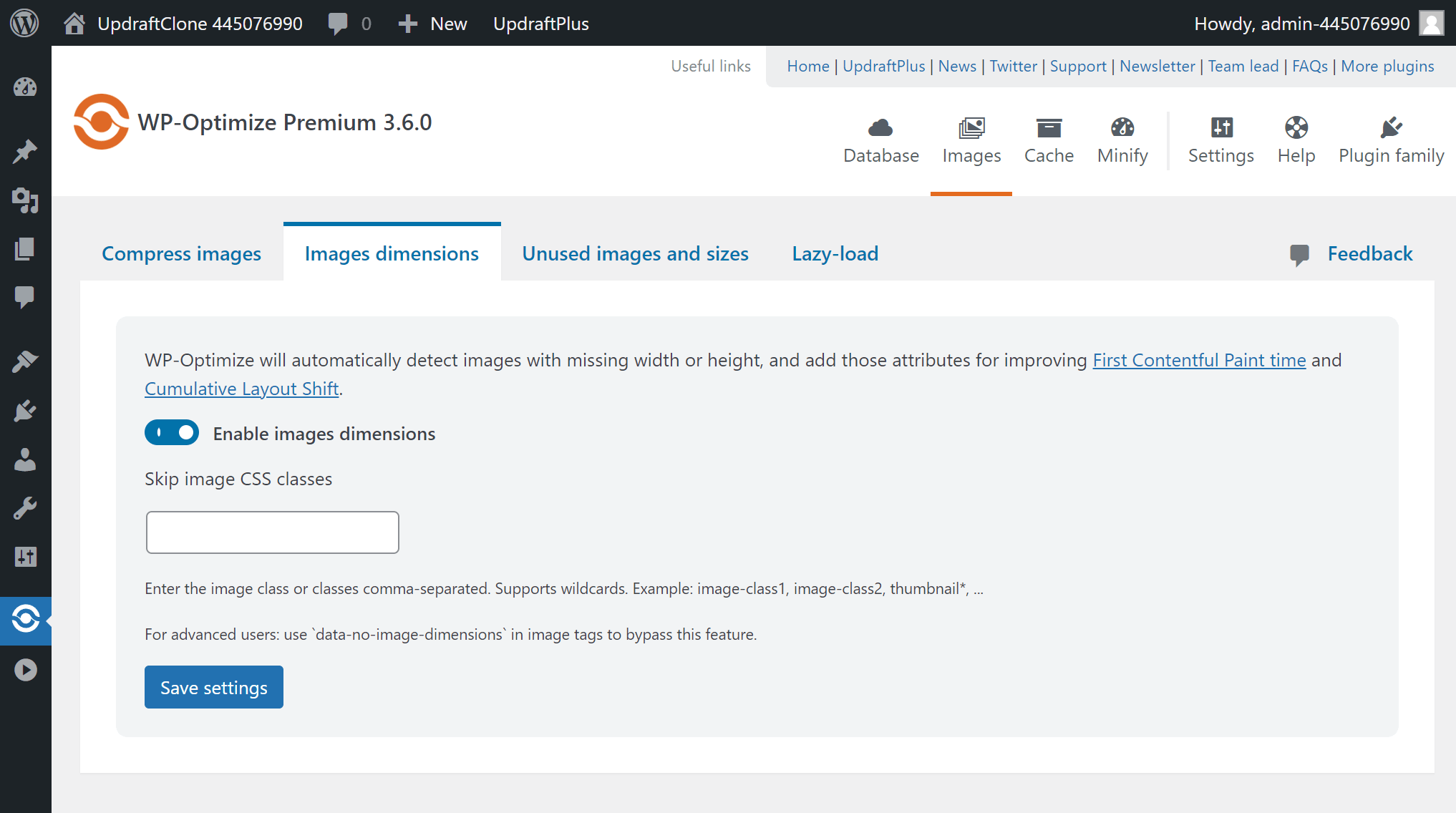This screenshot has width=1456, height=813.
Task: Click the Cache box icon
Action: click(1049, 128)
